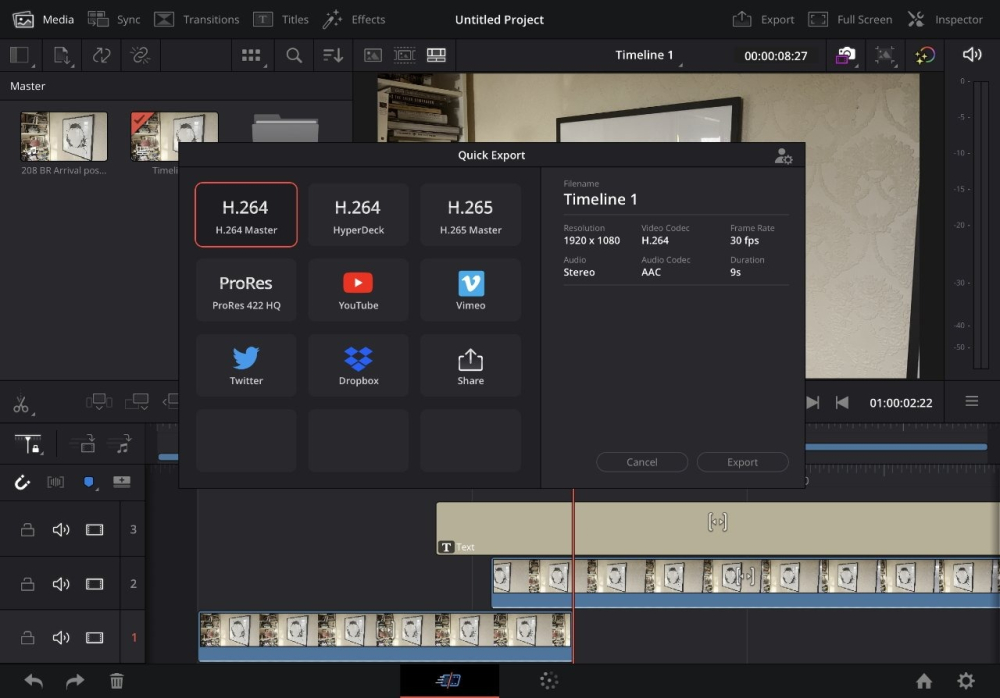Toggle timeline snapping magnet
1000x698 pixels.
click(x=22, y=483)
